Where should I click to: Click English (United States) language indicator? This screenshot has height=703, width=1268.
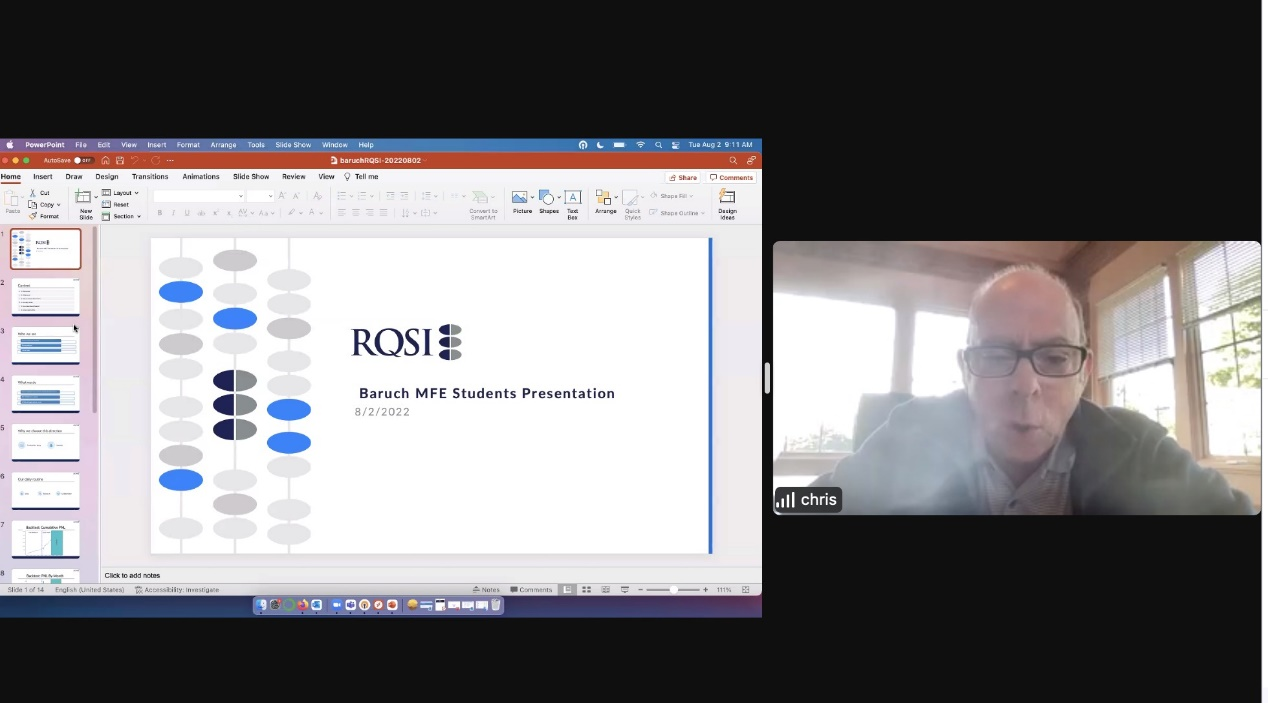89,590
